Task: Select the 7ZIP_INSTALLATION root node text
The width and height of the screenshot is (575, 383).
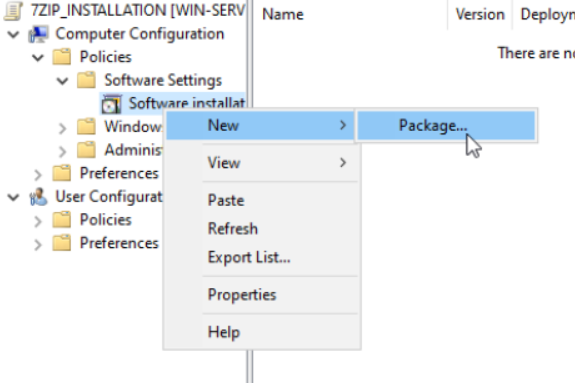Action: 138,10
